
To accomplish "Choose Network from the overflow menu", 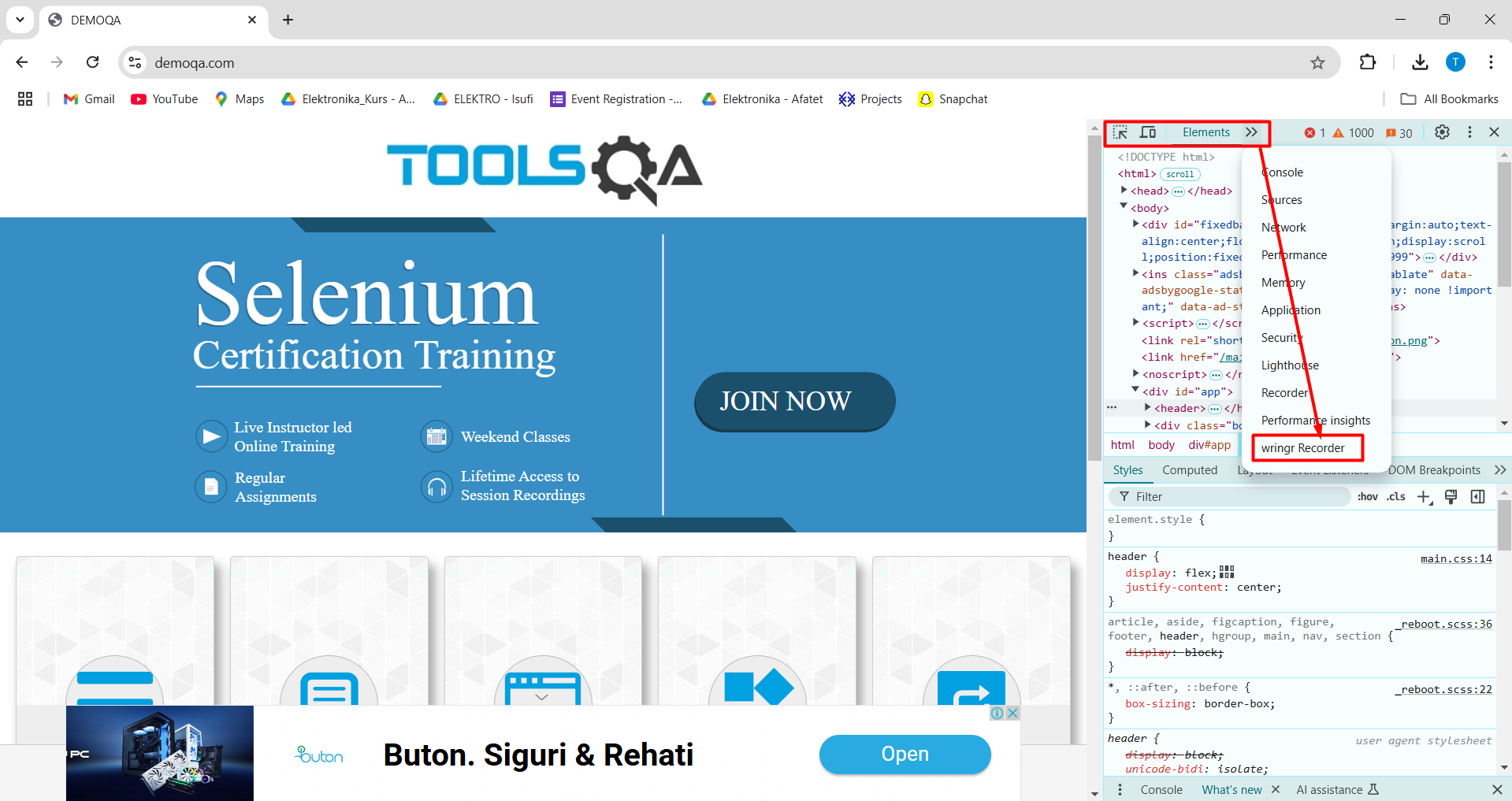I will (x=1284, y=228).
